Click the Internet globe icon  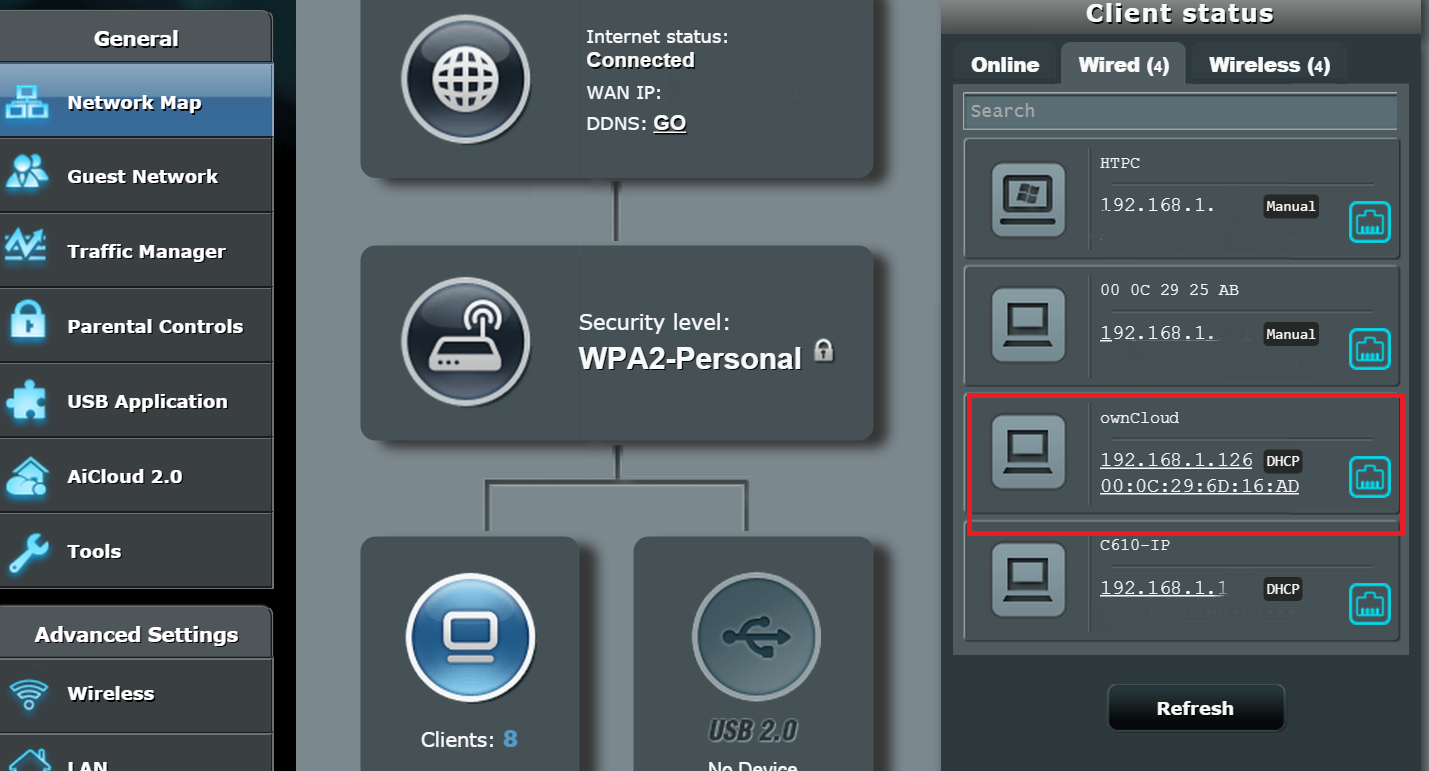click(x=465, y=79)
